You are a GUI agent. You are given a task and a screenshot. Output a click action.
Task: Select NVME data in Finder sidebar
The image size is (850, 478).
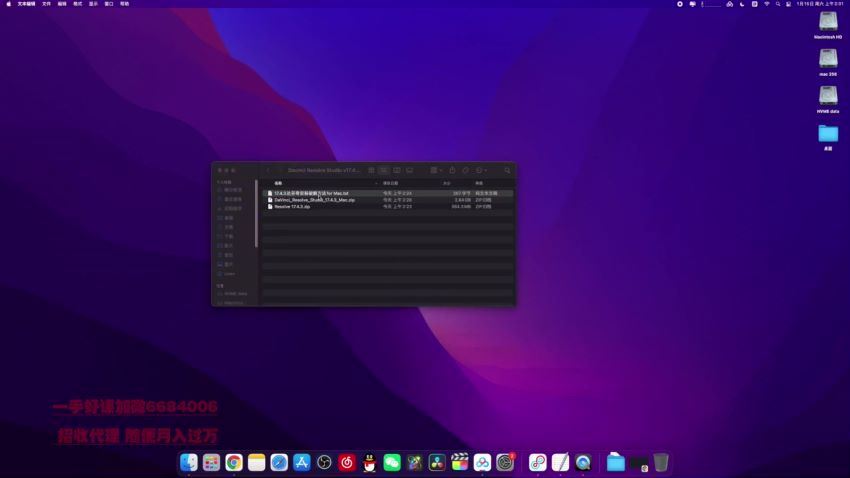tap(235, 294)
